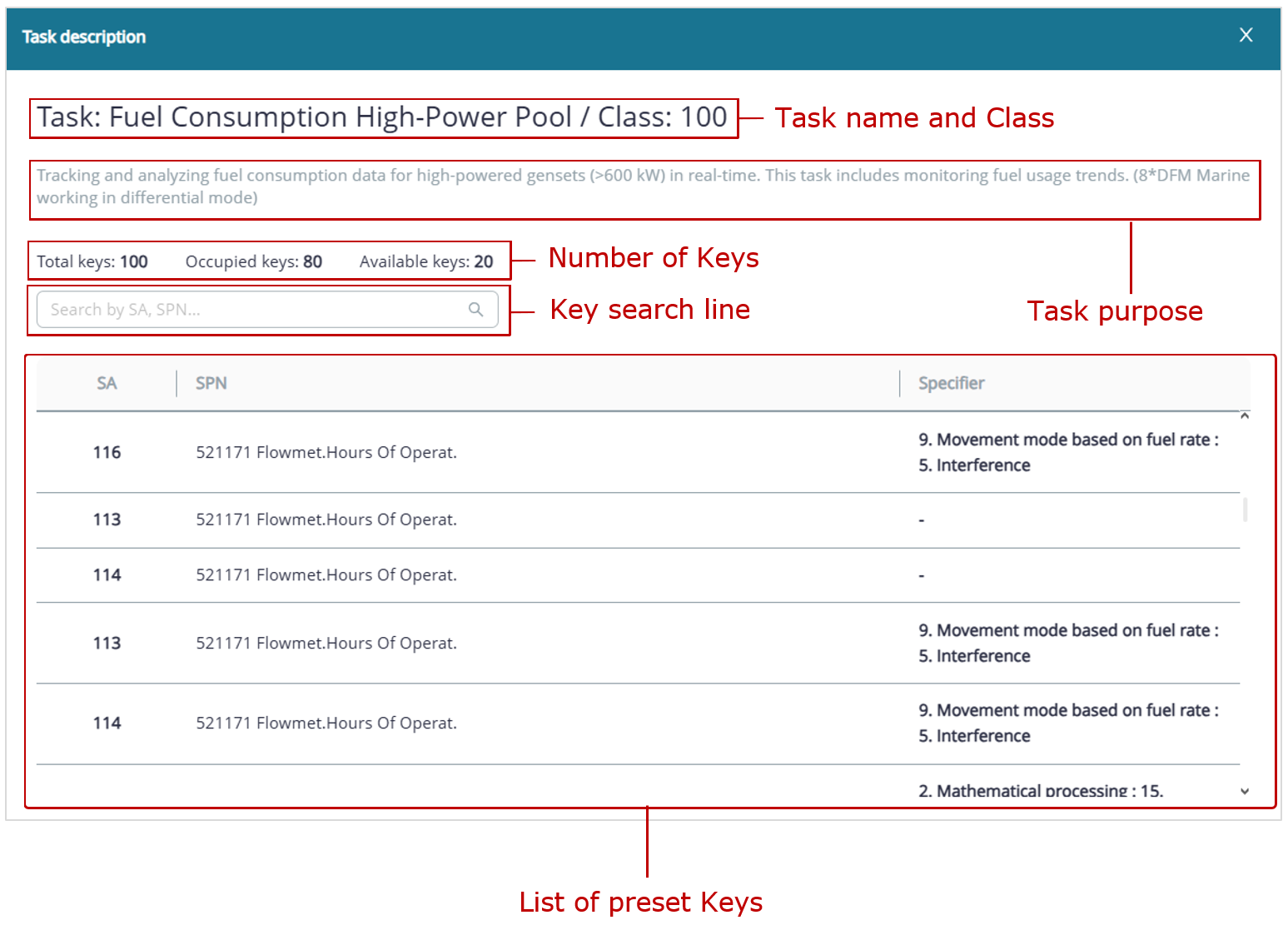This screenshot has width=1288, height=925.
Task: Click the magnifier icon in the search box
Action: click(x=475, y=310)
